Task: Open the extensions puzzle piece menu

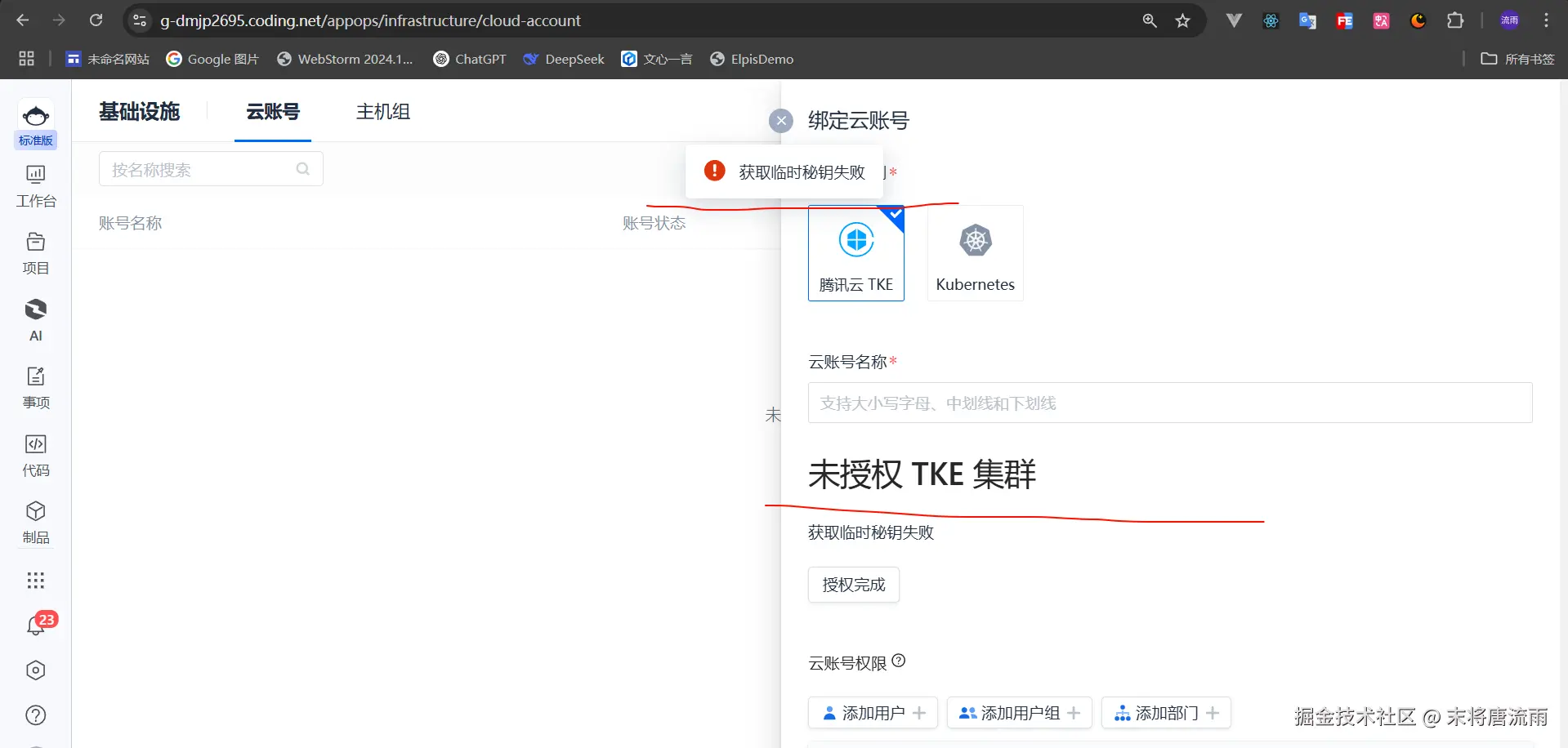Action: tap(1455, 20)
